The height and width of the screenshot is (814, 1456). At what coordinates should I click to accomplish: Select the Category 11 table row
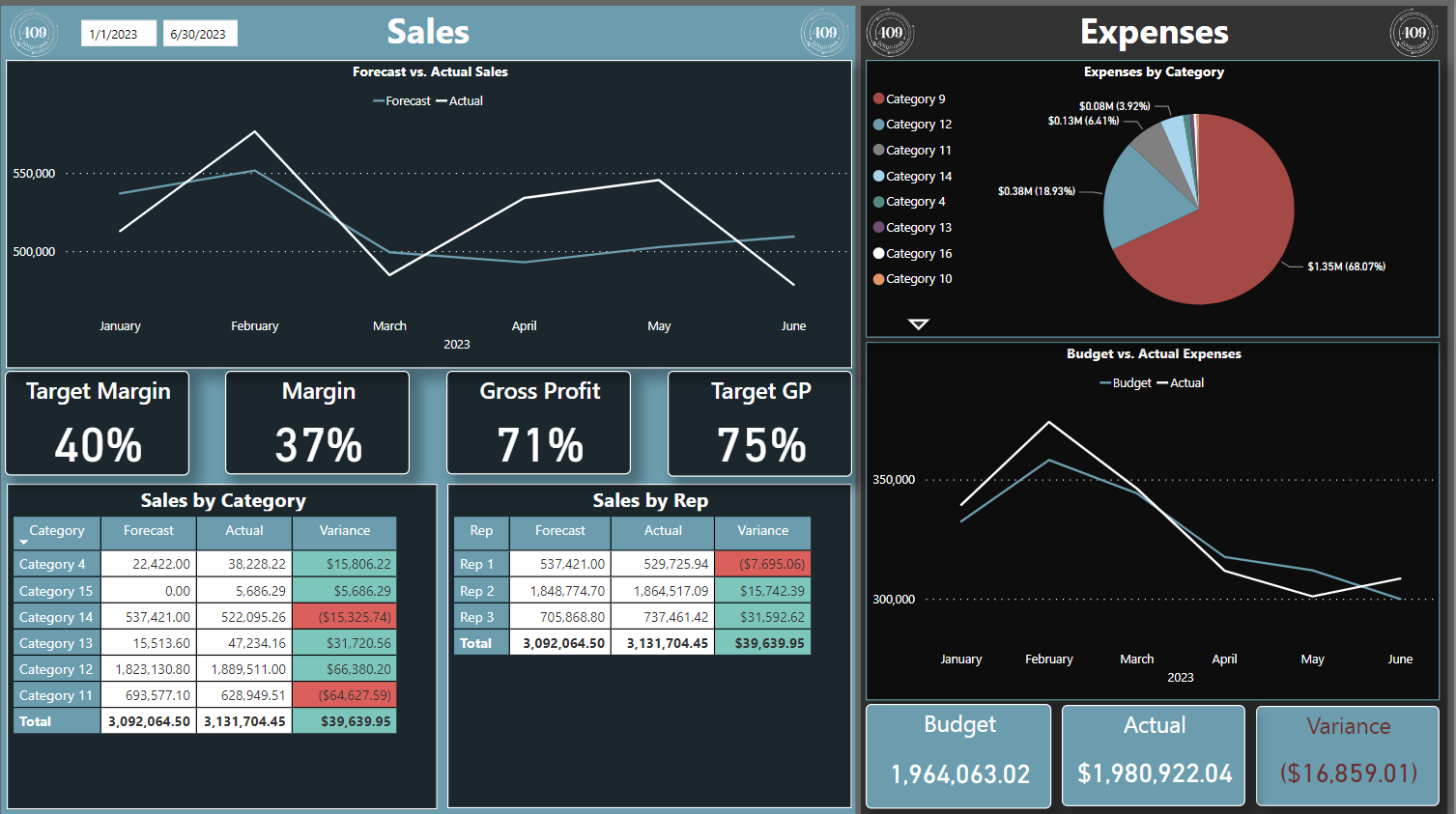click(205, 695)
